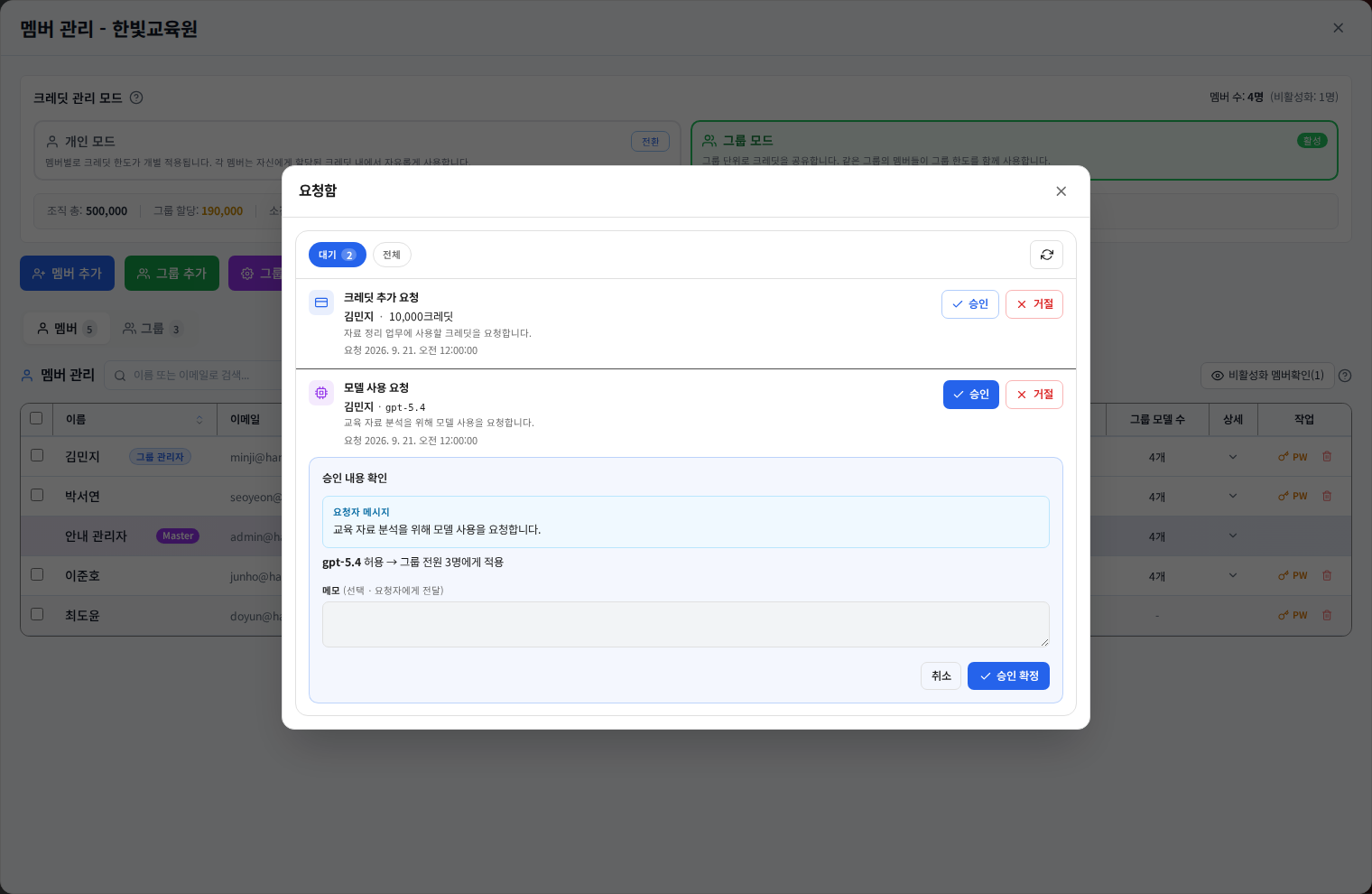
Task: Click the PW key icon for 최도윤
Action: pyautogui.click(x=1293, y=616)
